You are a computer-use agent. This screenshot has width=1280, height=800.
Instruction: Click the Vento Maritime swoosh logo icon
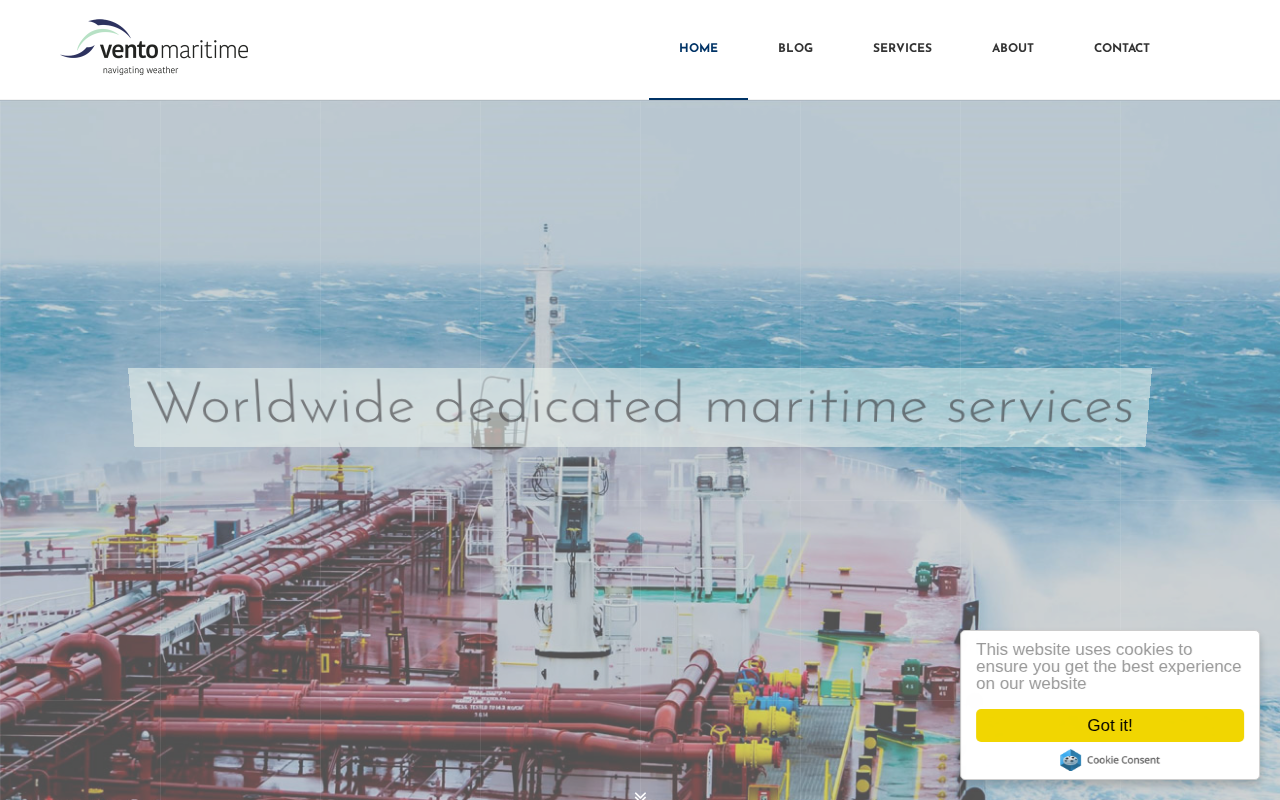click(96, 38)
